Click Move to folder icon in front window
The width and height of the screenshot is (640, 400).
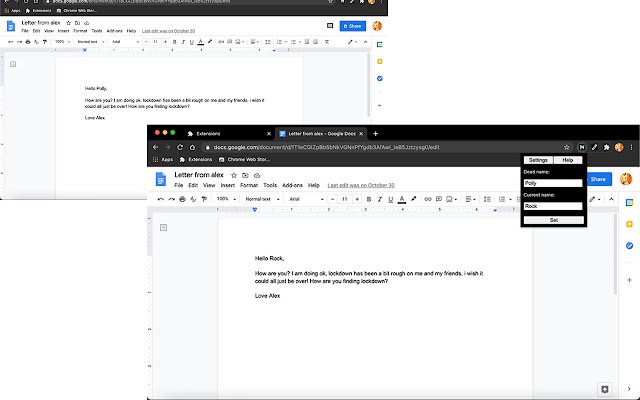point(245,176)
